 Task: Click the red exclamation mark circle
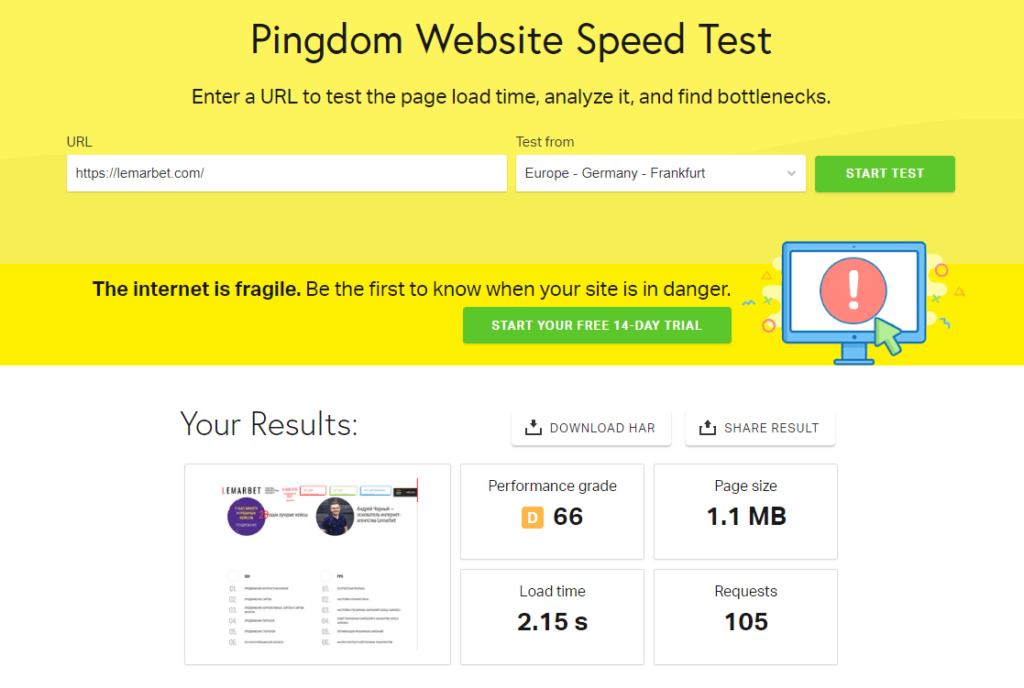point(854,290)
